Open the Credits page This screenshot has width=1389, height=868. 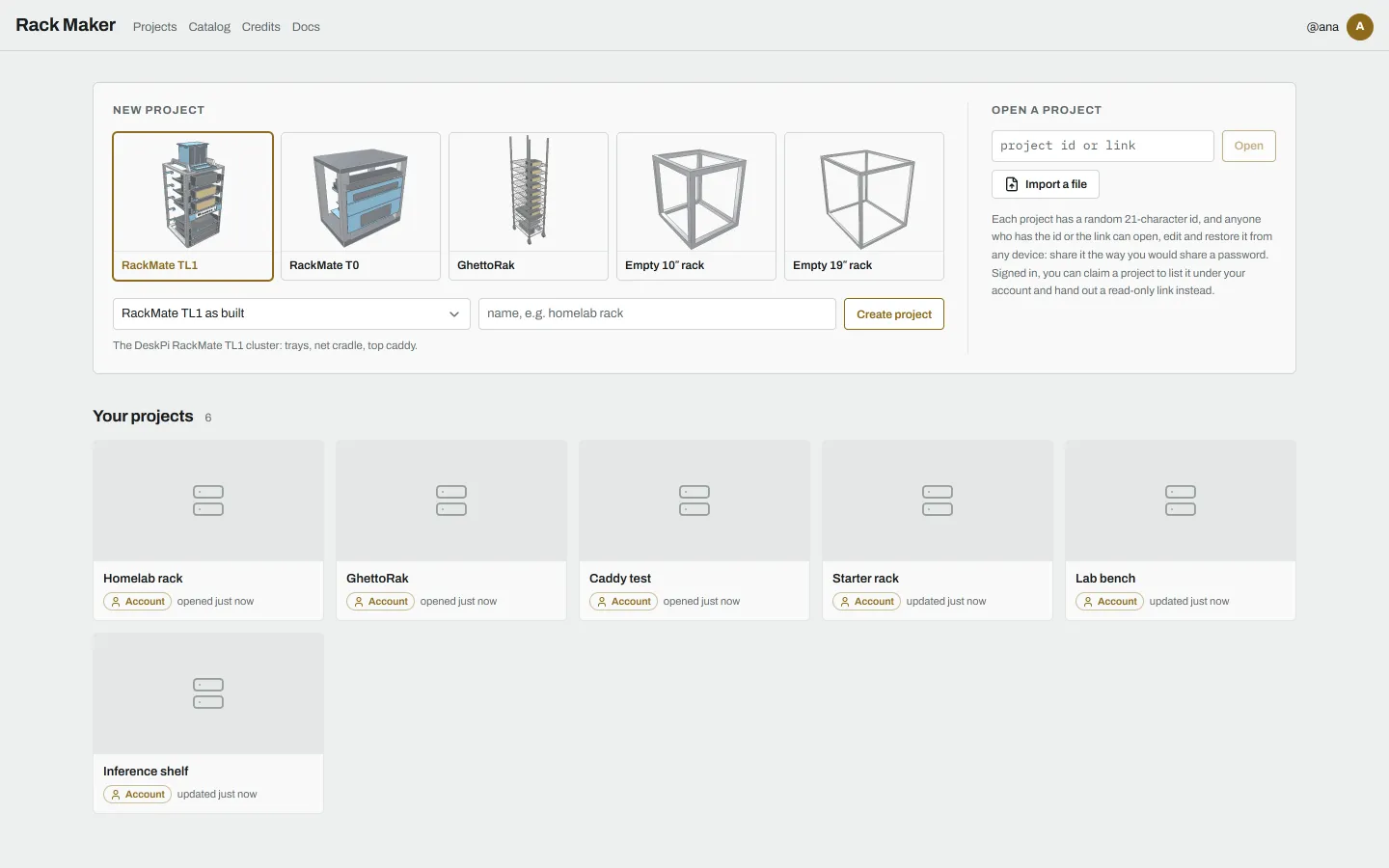pos(261,27)
